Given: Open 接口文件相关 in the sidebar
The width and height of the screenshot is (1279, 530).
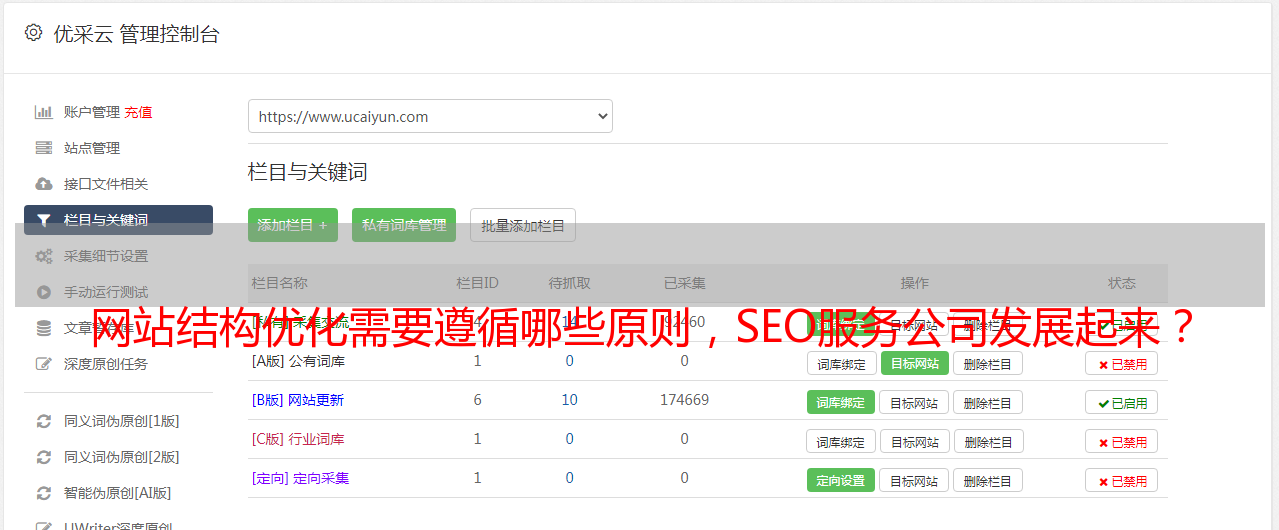Looking at the screenshot, I should [x=106, y=184].
